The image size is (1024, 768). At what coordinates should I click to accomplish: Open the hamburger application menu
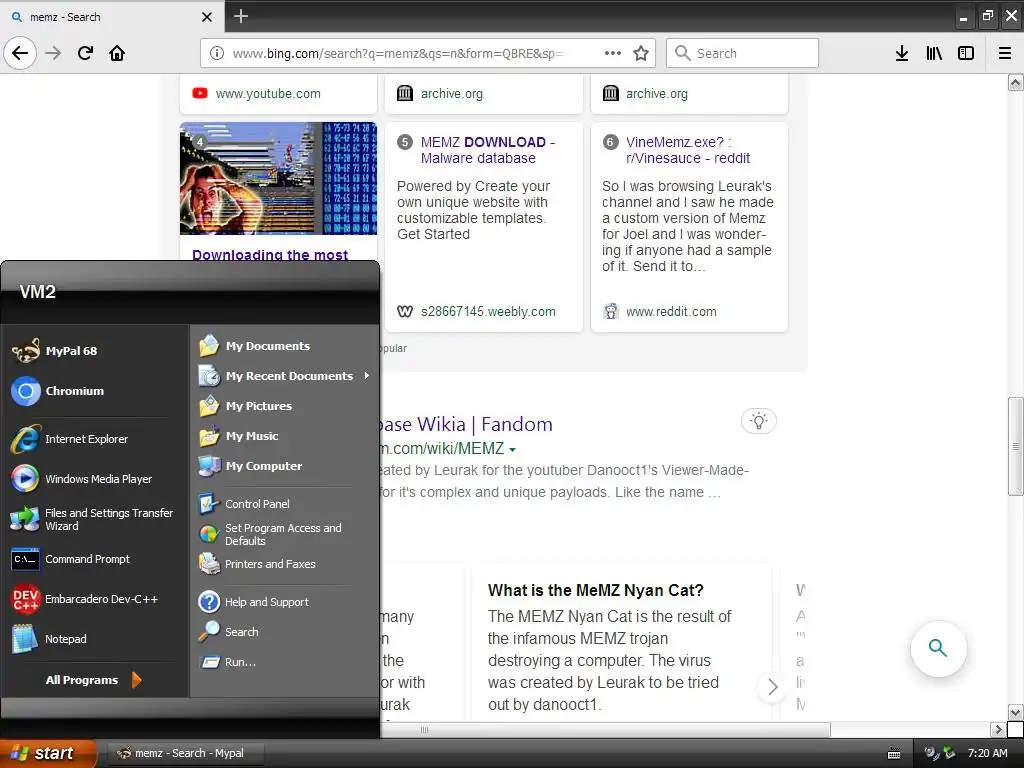pyautogui.click(x=1005, y=53)
